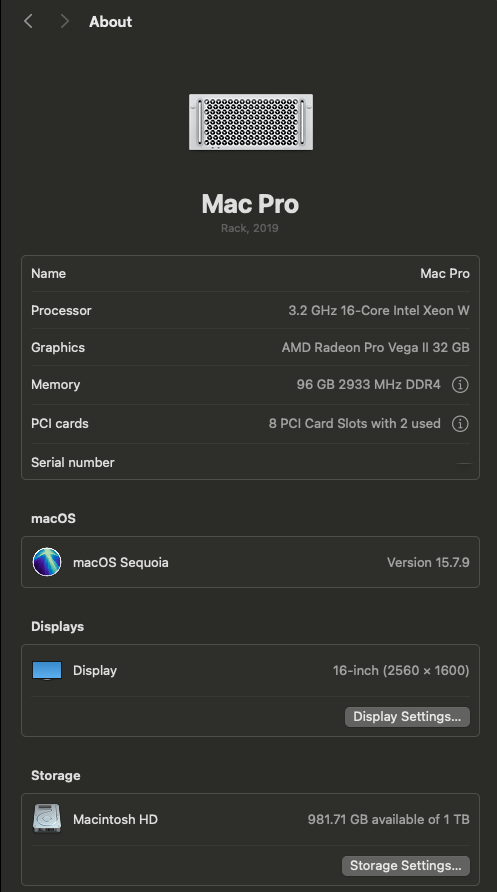Edit the computer Name field value
The height and width of the screenshot is (892, 497).
445,274
